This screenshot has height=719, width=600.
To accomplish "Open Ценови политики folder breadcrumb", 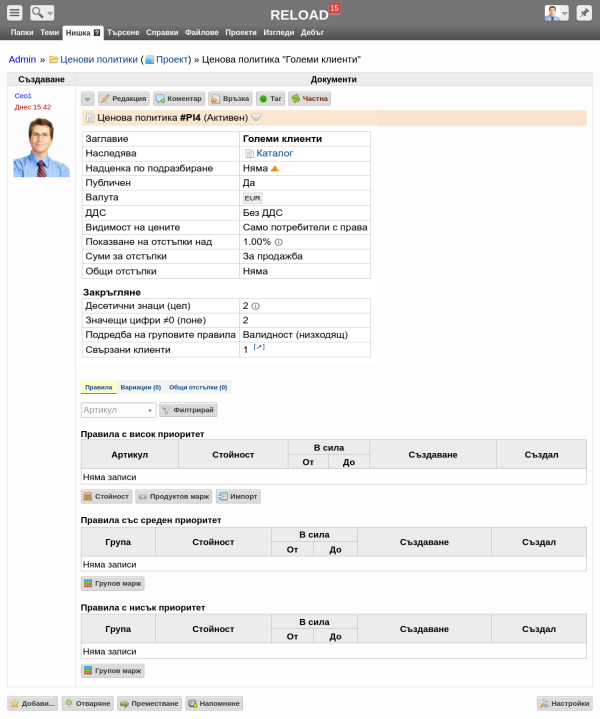I will (99, 60).
